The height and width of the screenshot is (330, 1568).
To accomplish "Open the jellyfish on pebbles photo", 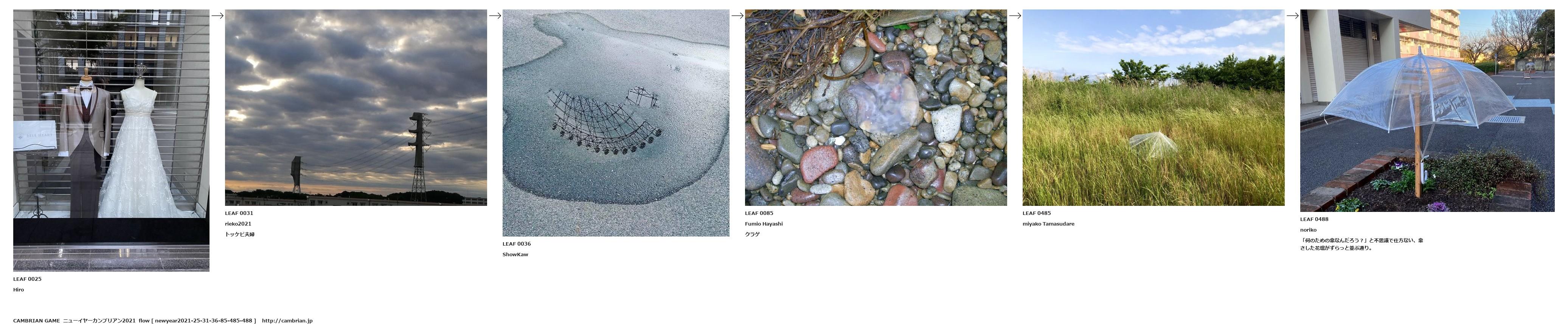I will 876,107.
